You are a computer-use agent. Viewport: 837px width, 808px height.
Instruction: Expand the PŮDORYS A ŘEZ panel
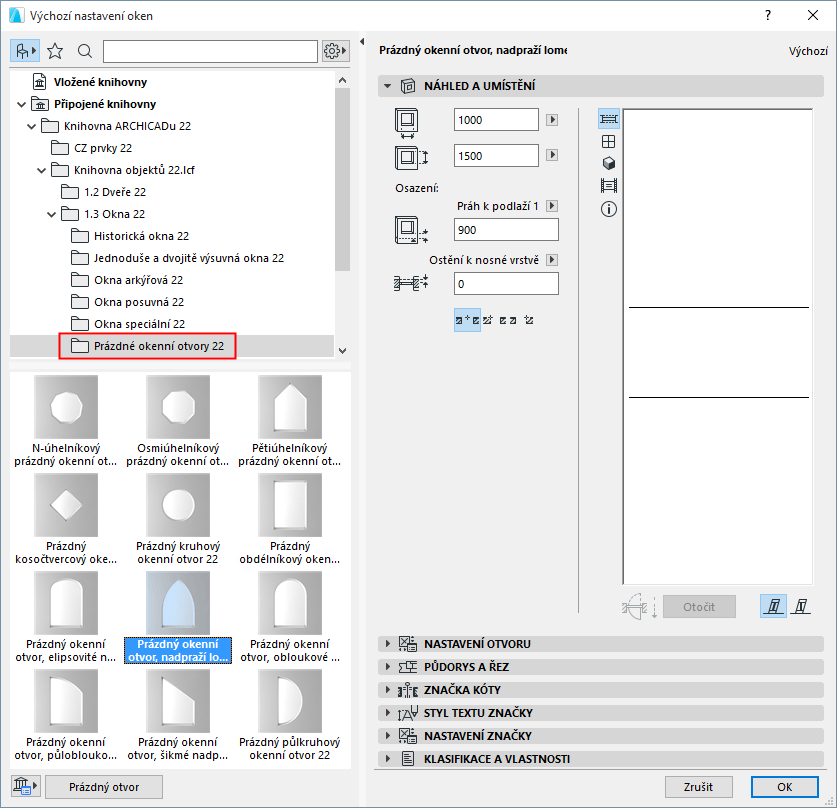388,667
